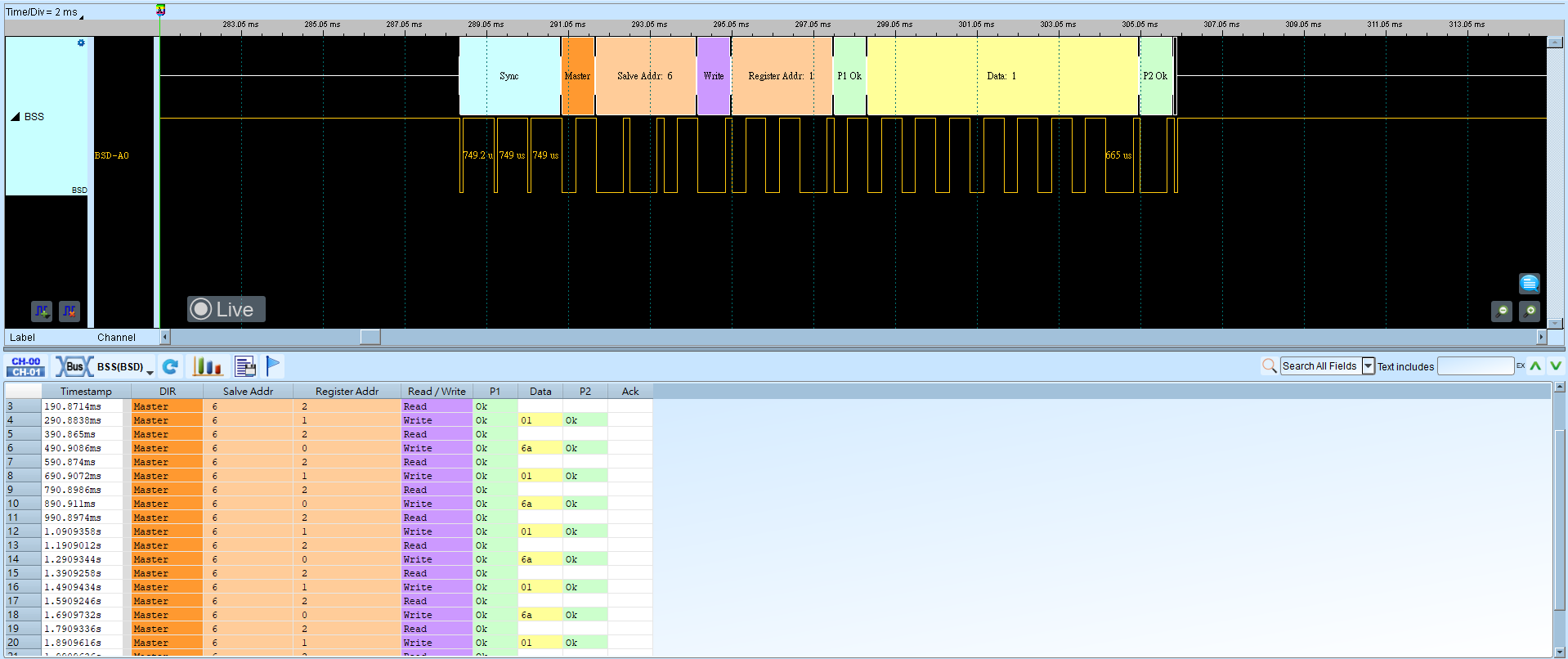Click the waveform scroll right arrow
Viewport: 1568px width, 659px height.
click(1542, 337)
